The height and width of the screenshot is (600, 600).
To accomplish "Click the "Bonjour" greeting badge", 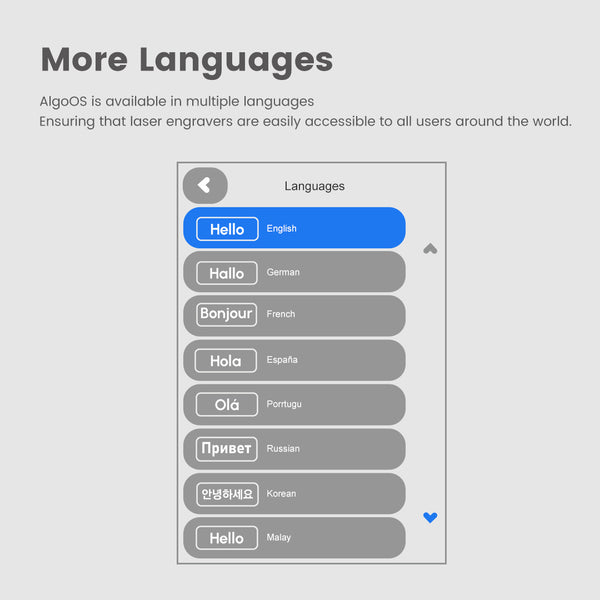I will tap(226, 314).
